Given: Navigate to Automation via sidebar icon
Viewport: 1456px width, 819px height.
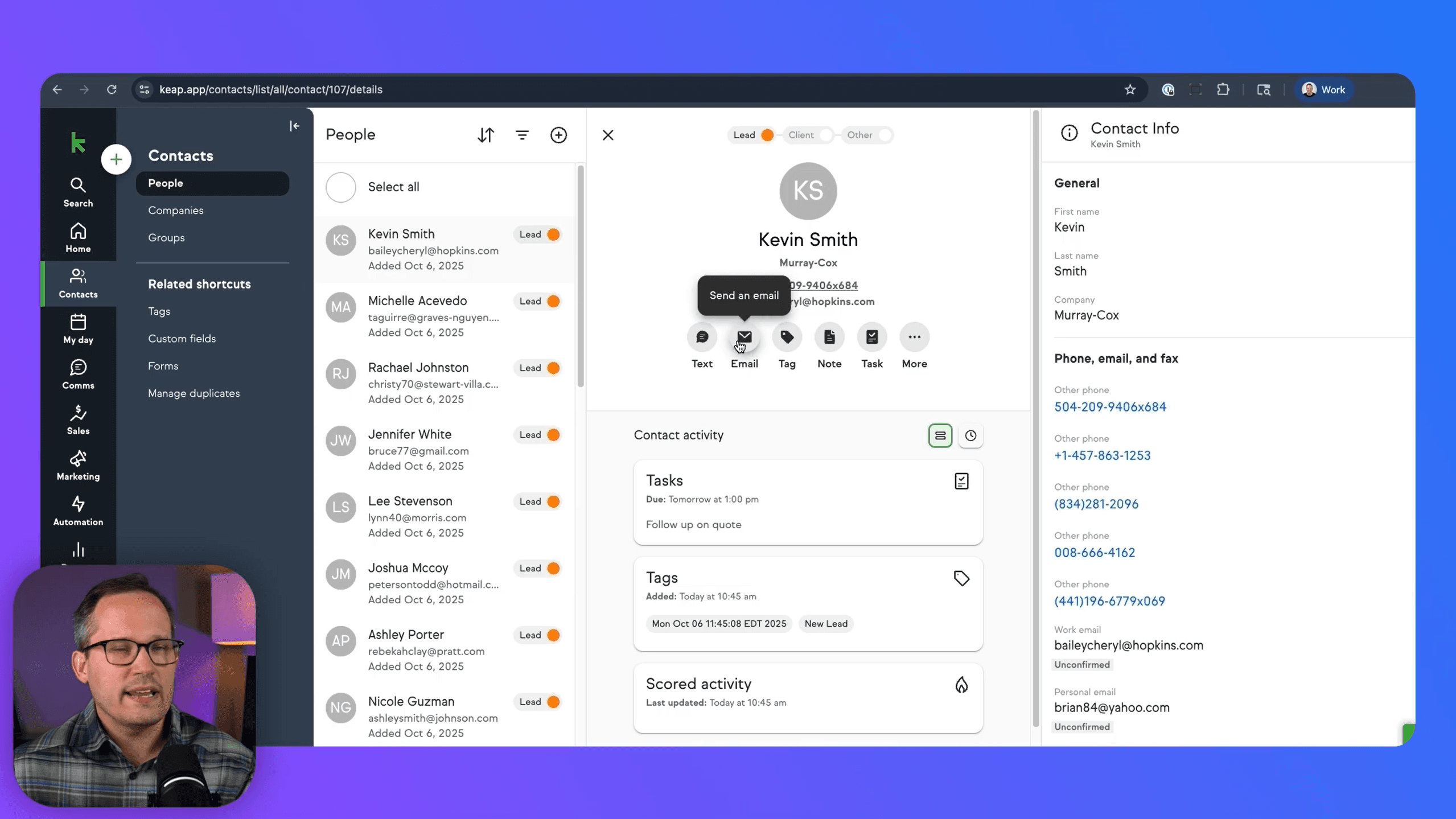Looking at the screenshot, I should [x=78, y=509].
